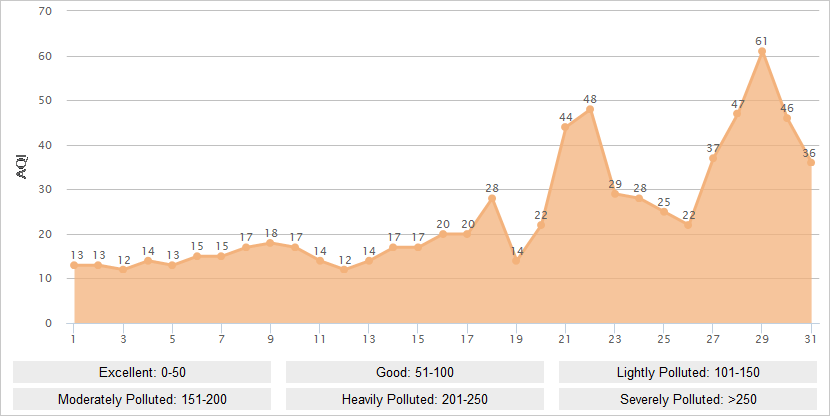Click the day 24 point valued 28
The height and width of the screenshot is (416, 830).
tap(639, 198)
